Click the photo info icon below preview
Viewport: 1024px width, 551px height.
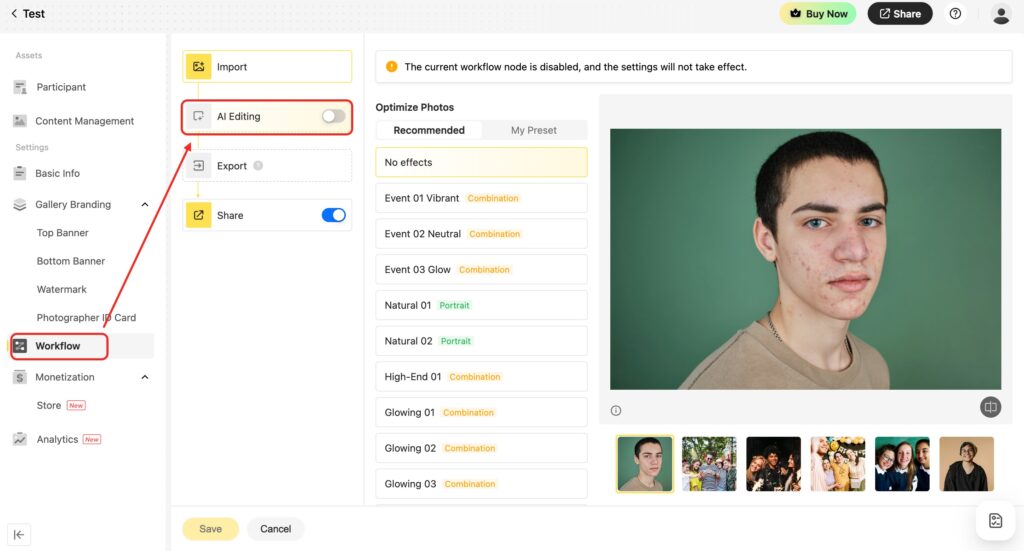click(x=616, y=410)
